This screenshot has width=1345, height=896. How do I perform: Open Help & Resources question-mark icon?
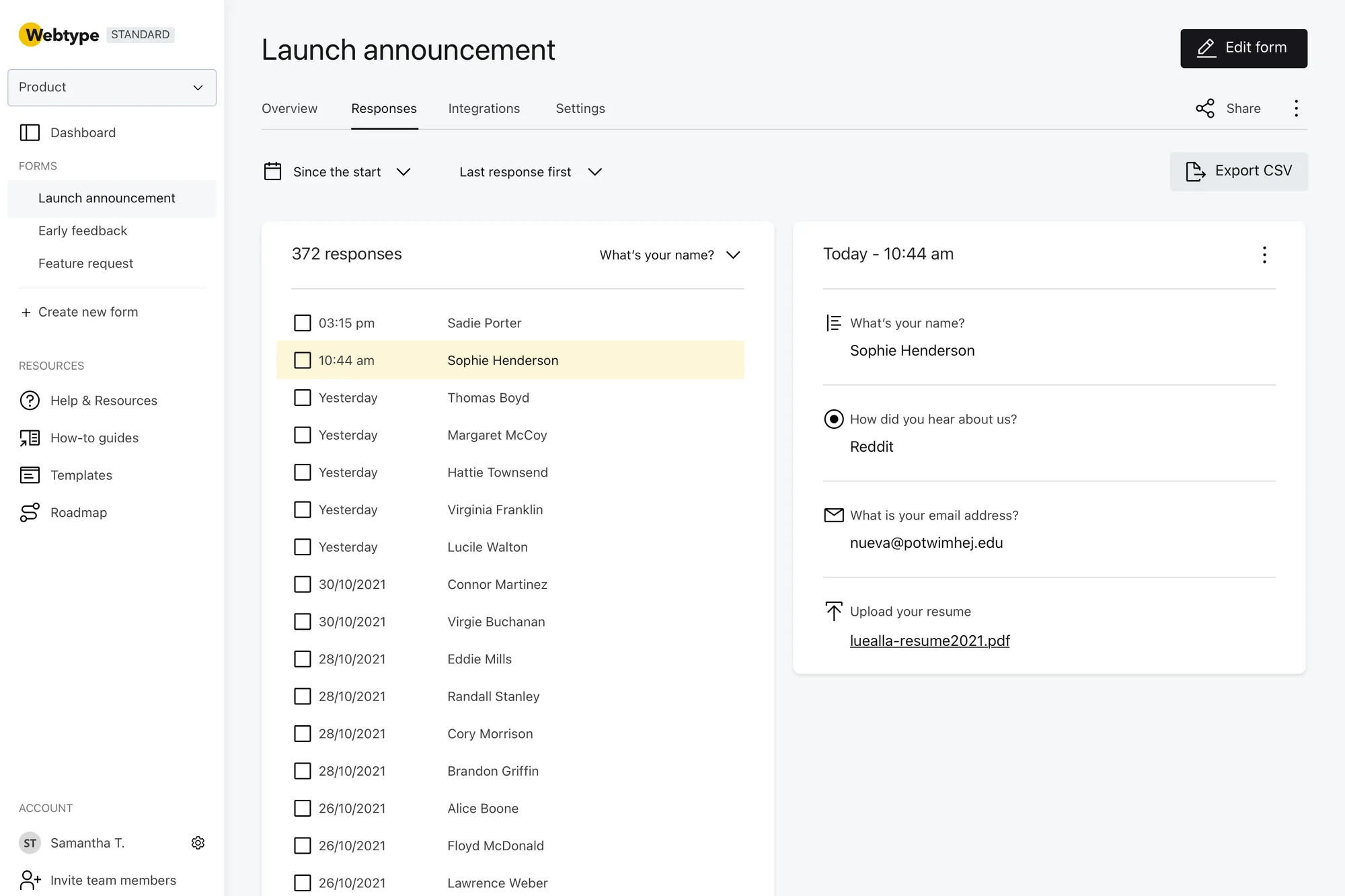pos(30,401)
